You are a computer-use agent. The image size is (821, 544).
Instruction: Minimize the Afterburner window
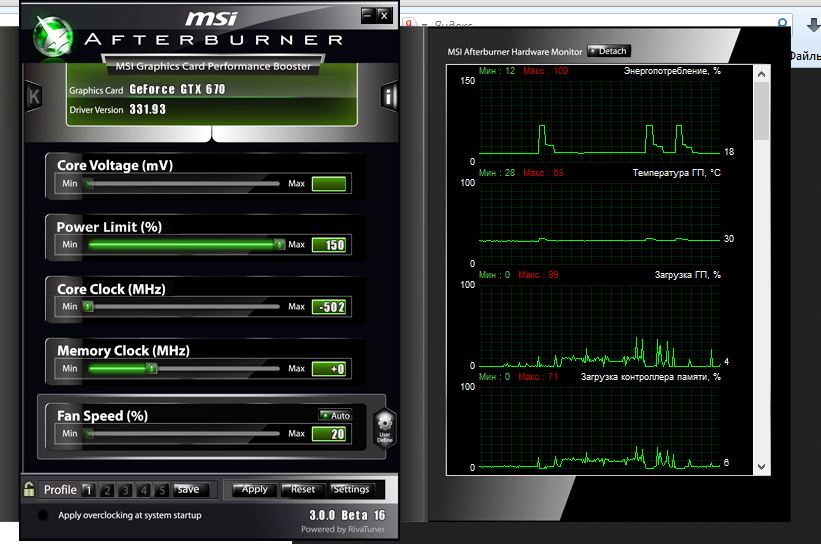pos(367,14)
